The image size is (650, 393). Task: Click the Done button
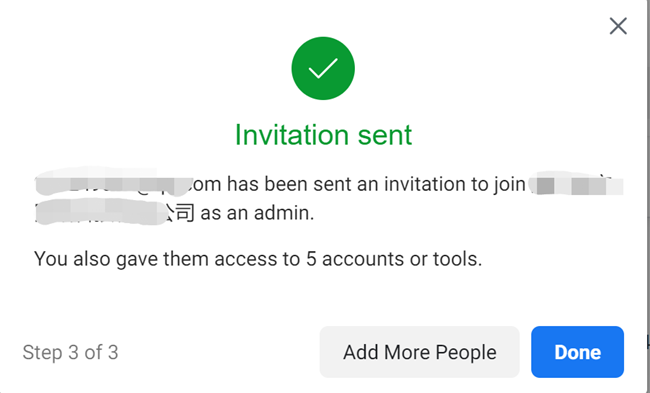pyautogui.click(x=577, y=352)
